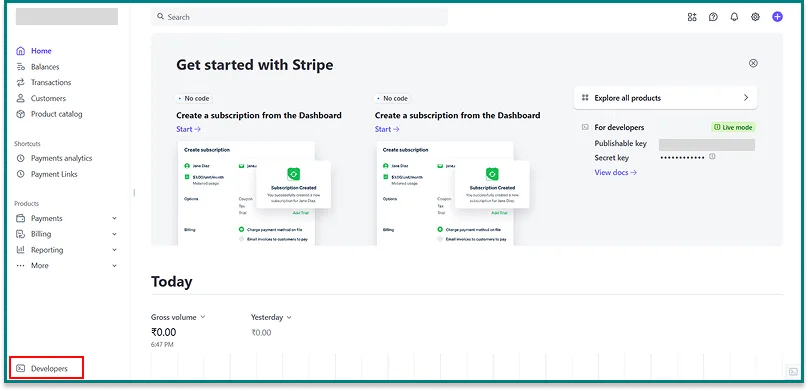Click the Balances icon in sidebar
The width and height of the screenshot is (808, 391).
(21, 67)
